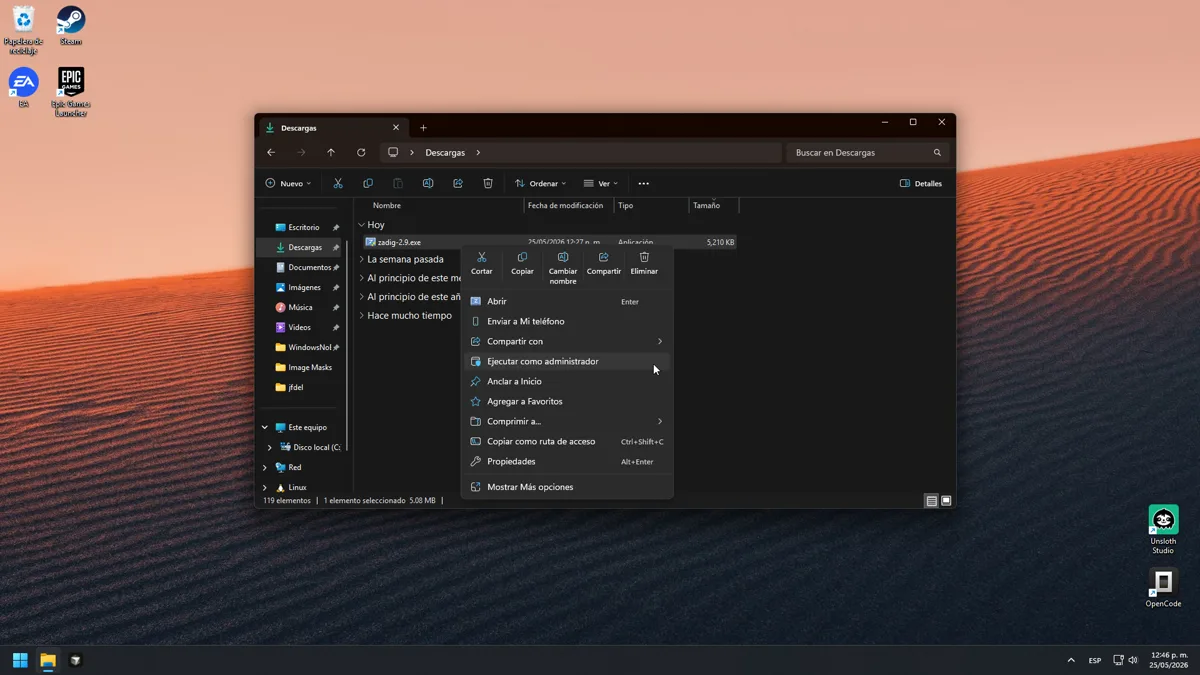Switch to large thumbnails view icon
Viewport: 1200px width, 675px height.
946,500
